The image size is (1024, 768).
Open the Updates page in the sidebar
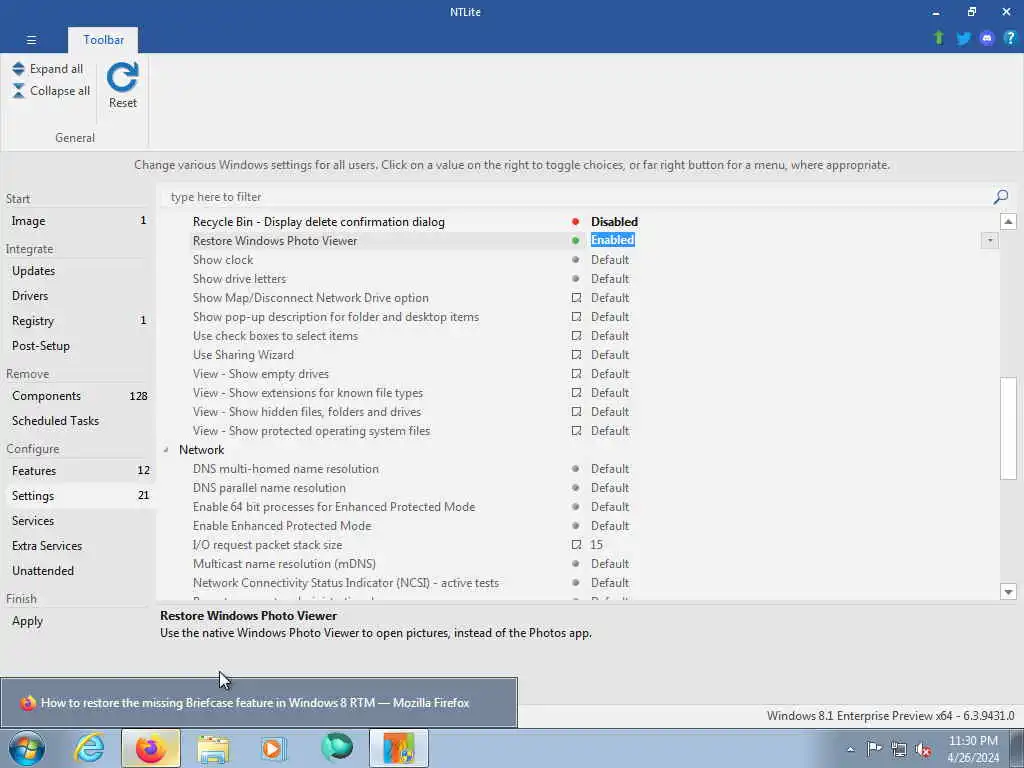[78, 270]
